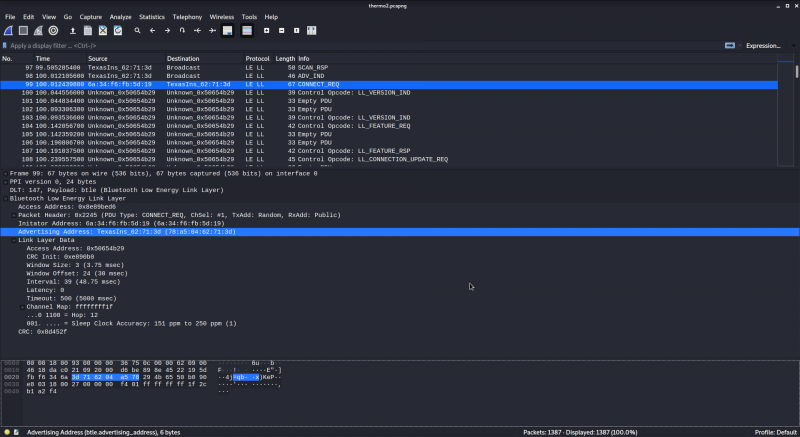
Task: Open capture options dialog
Action: tap(53, 31)
